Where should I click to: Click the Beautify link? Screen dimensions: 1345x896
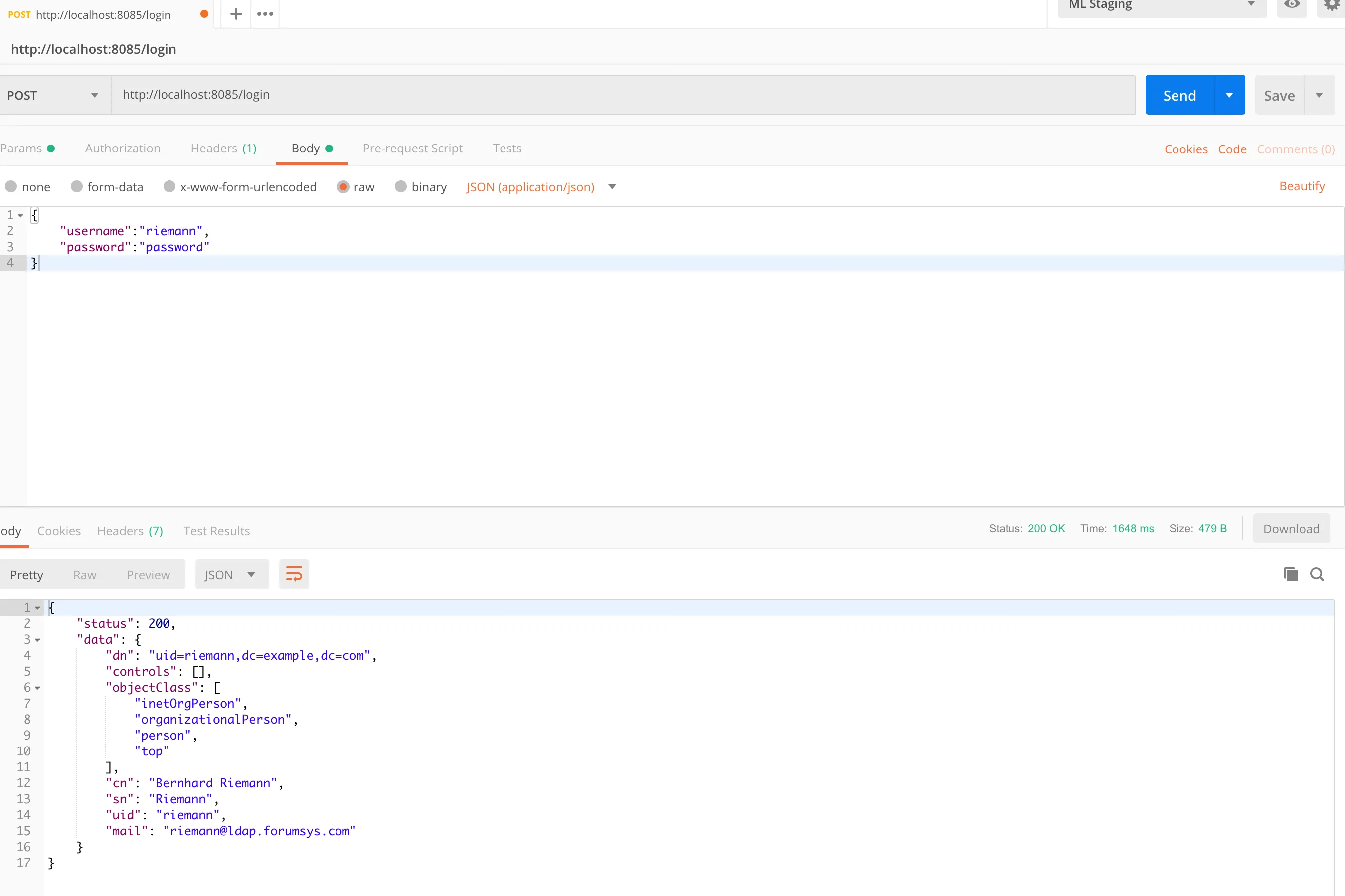(x=1302, y=186)
